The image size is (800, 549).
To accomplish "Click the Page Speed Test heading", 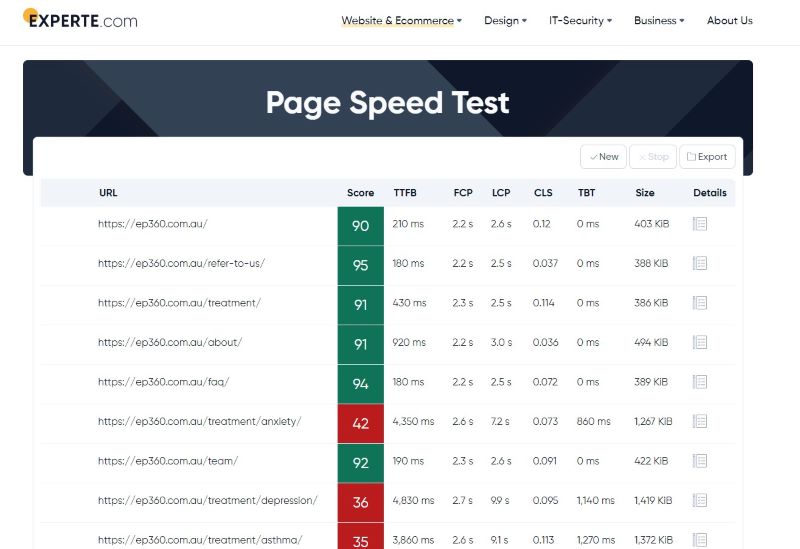I will pyautogui.click(x=387, y=103).
